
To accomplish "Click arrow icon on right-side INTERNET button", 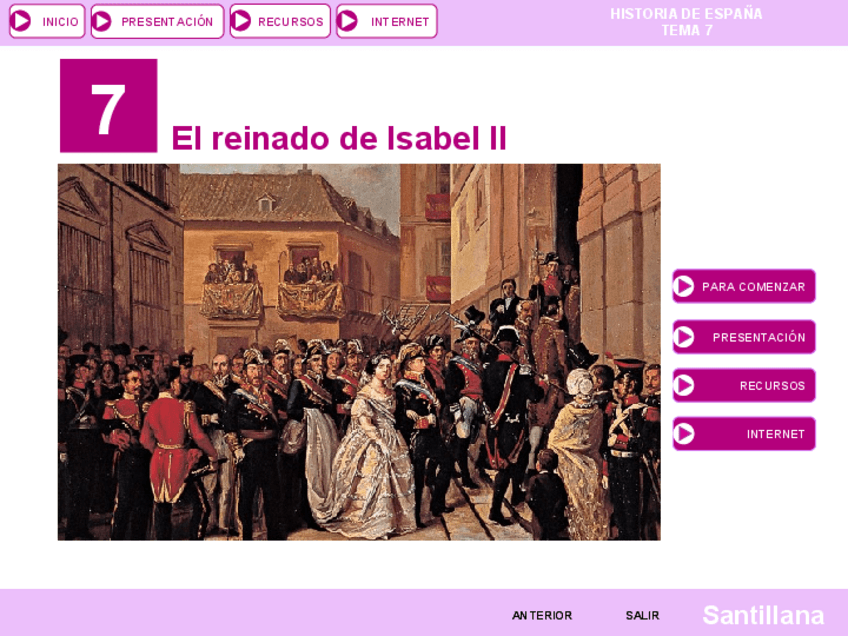I will pos(684,434).
